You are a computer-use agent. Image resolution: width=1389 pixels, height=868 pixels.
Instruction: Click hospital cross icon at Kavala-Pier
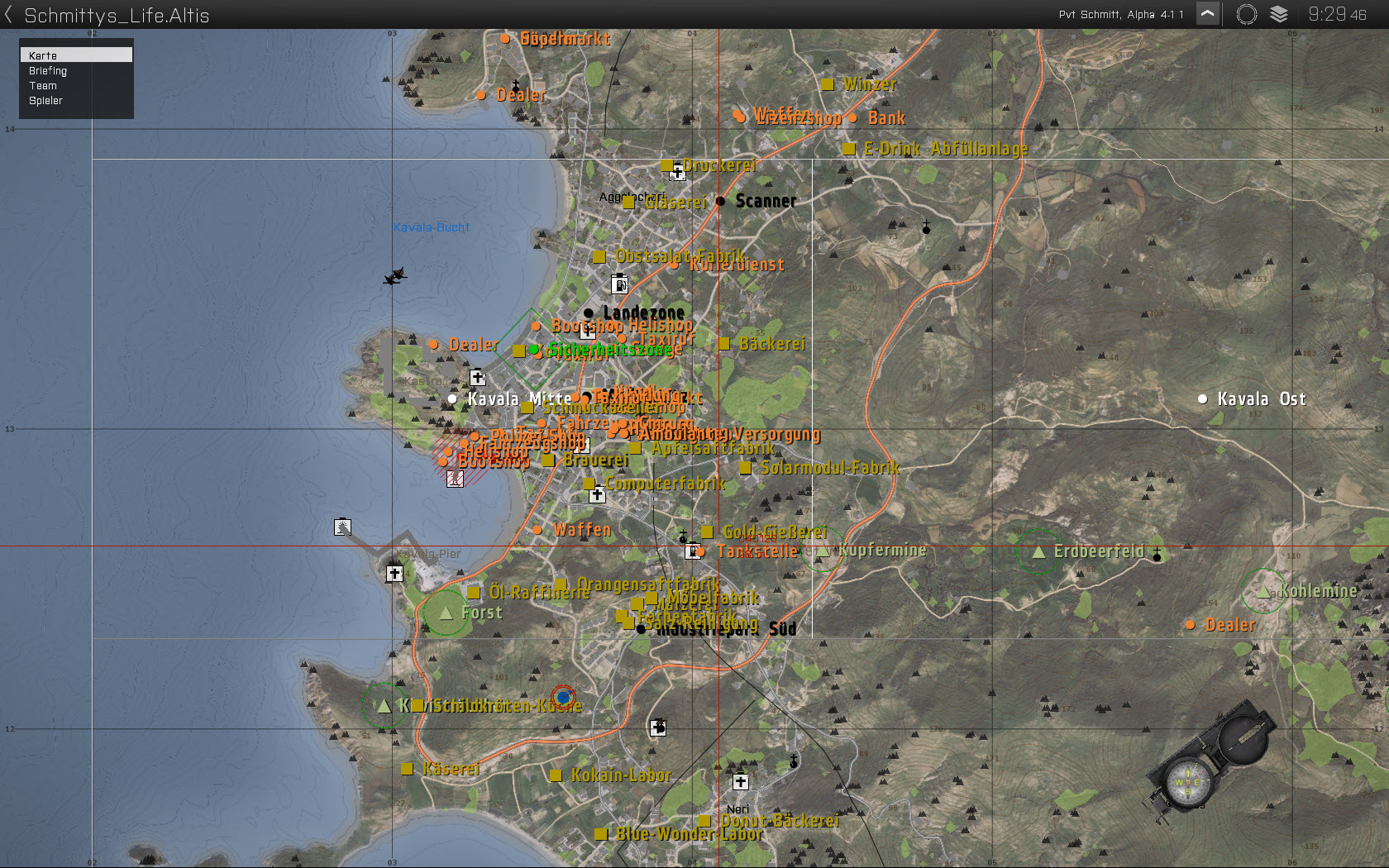coord(395,573)
